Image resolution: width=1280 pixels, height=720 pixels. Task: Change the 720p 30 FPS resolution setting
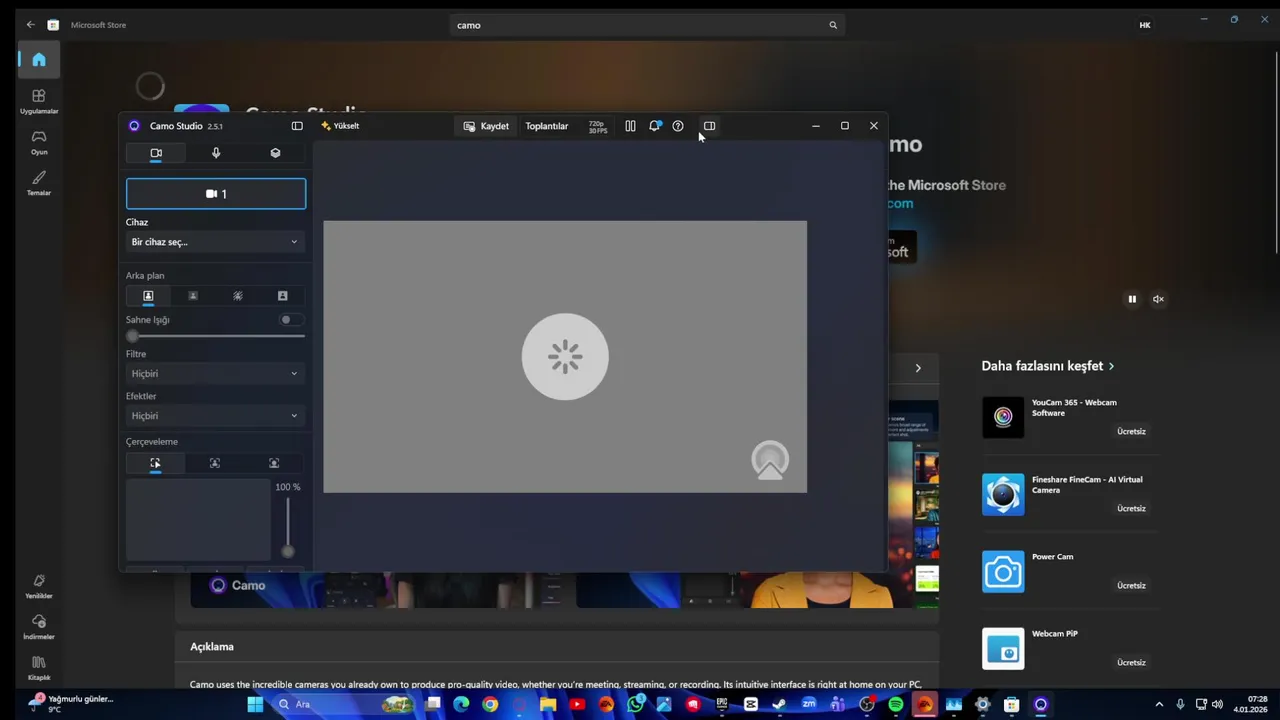pos(597,127)
